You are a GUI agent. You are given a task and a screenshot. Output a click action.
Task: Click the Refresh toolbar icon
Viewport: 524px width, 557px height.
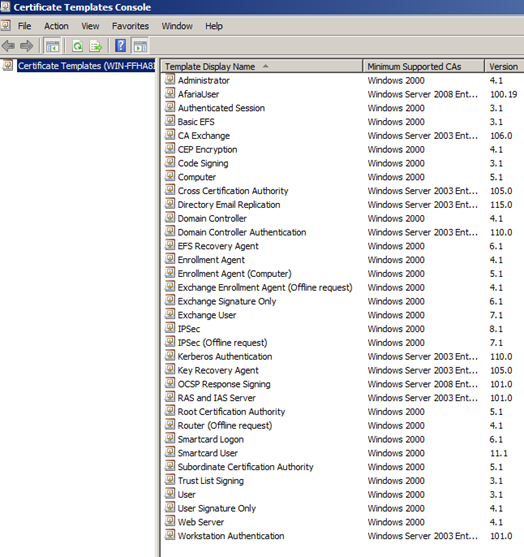77,46
